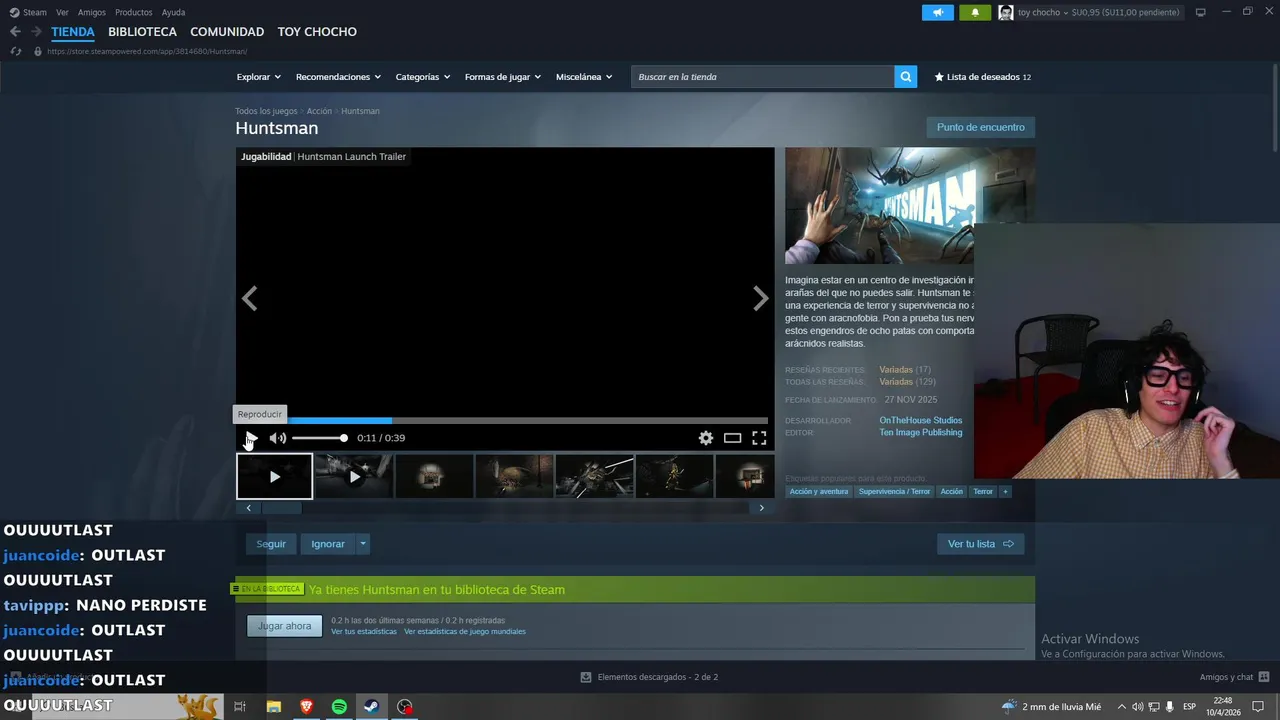Screen dimensions: 1280x720
Task: Click the thumbnail strip scrollbar handle
Action: 282,508
